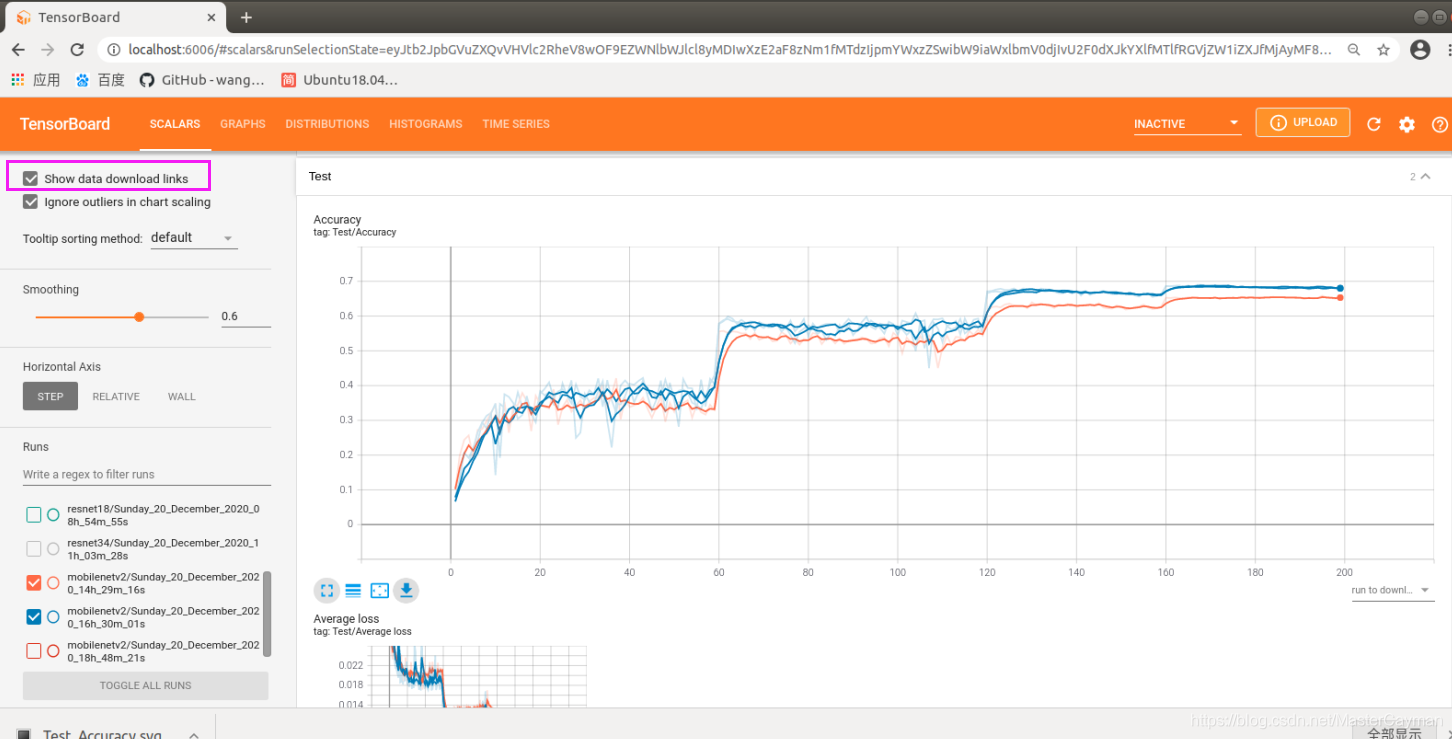Click the blue curve endpoint at step 200

pyautogui.click(x=1340, y=288)
